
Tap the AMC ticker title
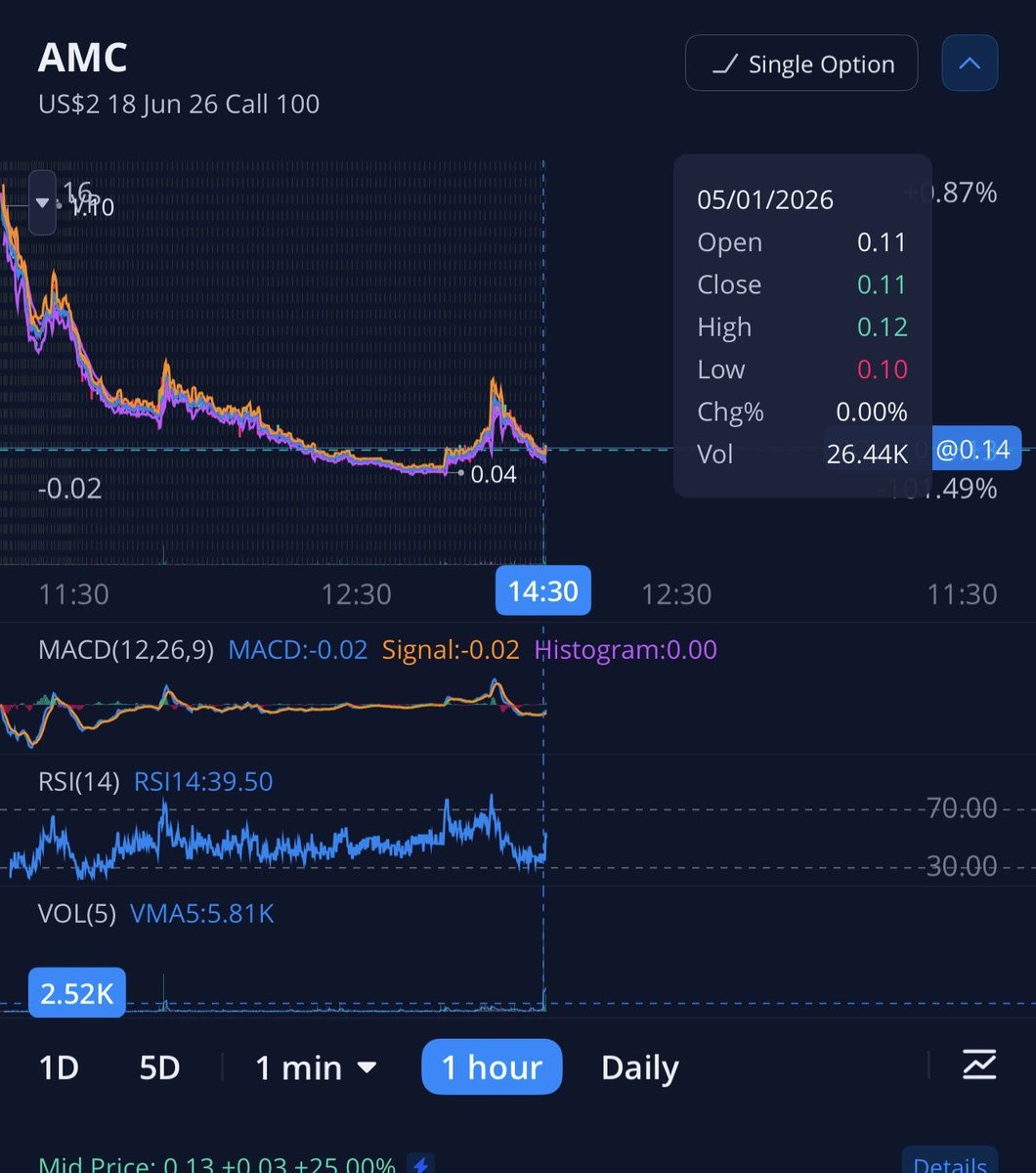pos(83,59)
